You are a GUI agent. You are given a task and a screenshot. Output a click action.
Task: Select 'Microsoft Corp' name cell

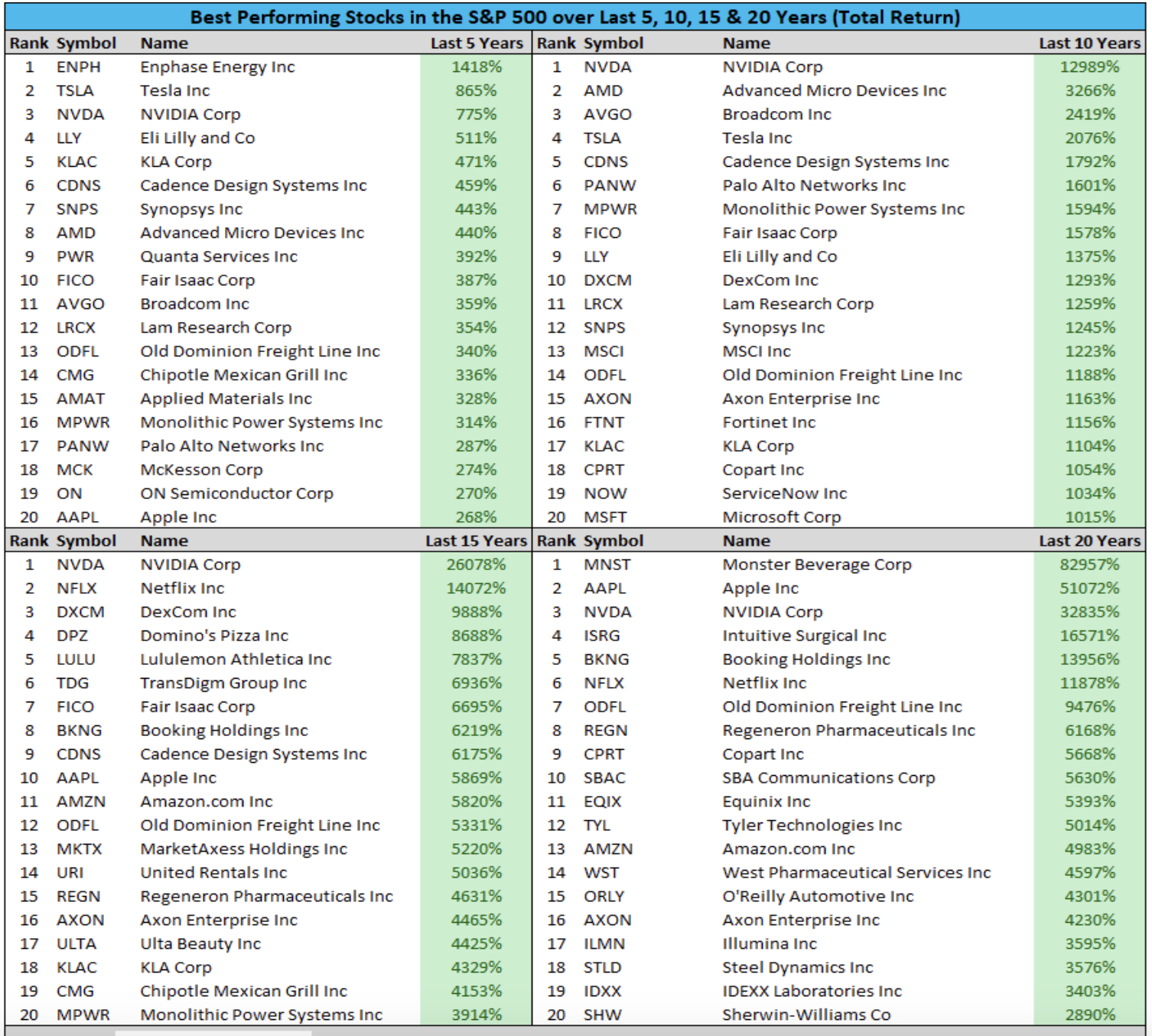tap(782, 517)
